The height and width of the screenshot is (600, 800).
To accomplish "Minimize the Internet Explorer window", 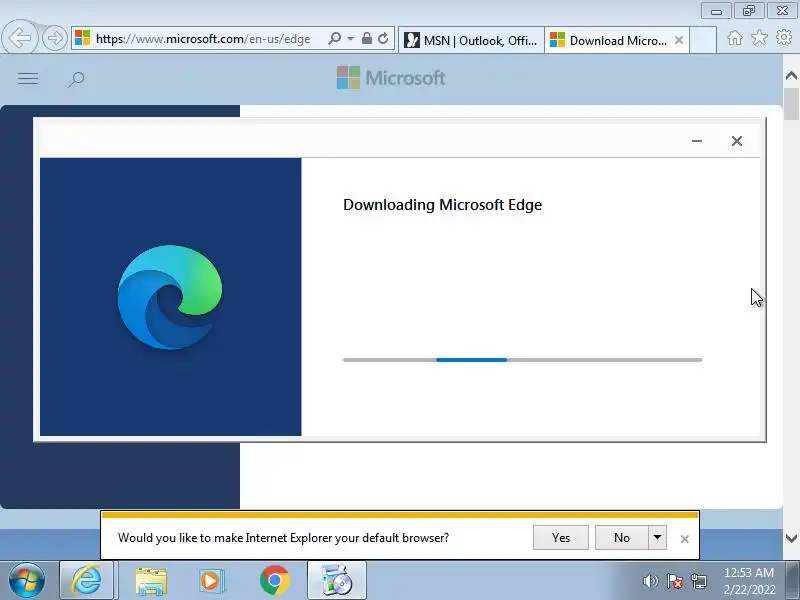I will point(716,11).
